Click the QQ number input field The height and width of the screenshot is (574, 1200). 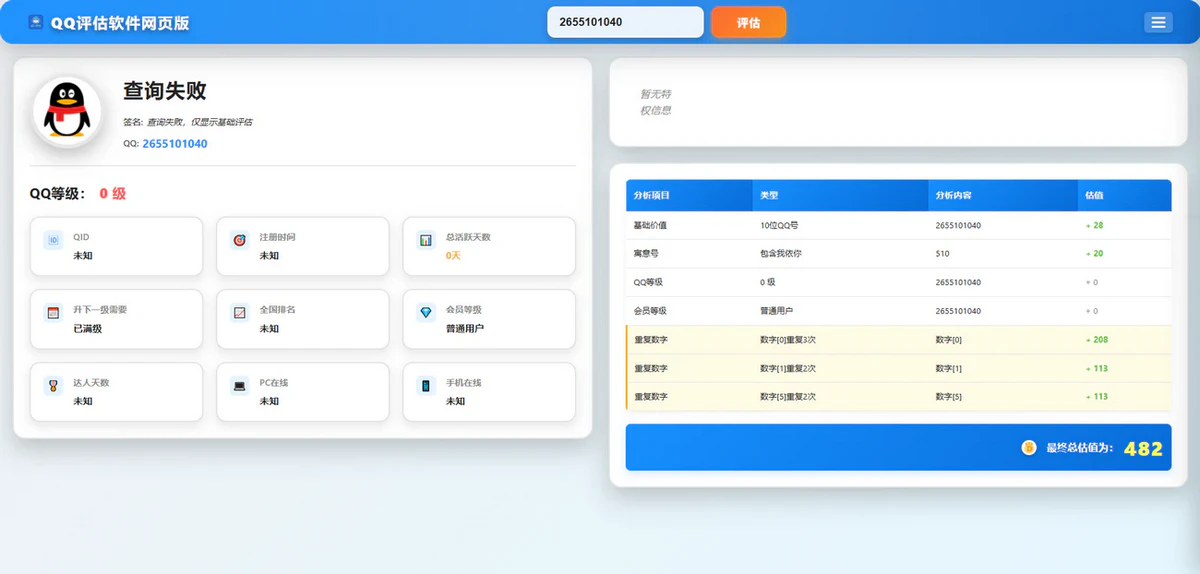(624, 22)
